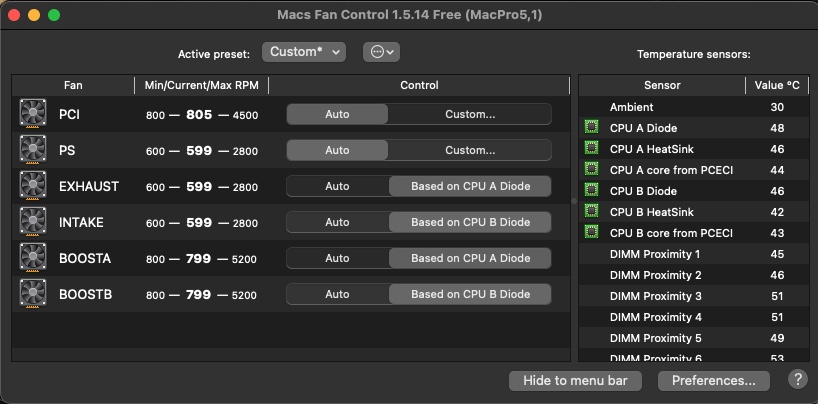Click the BOOSTB fan icon

[x=33, y=293]
